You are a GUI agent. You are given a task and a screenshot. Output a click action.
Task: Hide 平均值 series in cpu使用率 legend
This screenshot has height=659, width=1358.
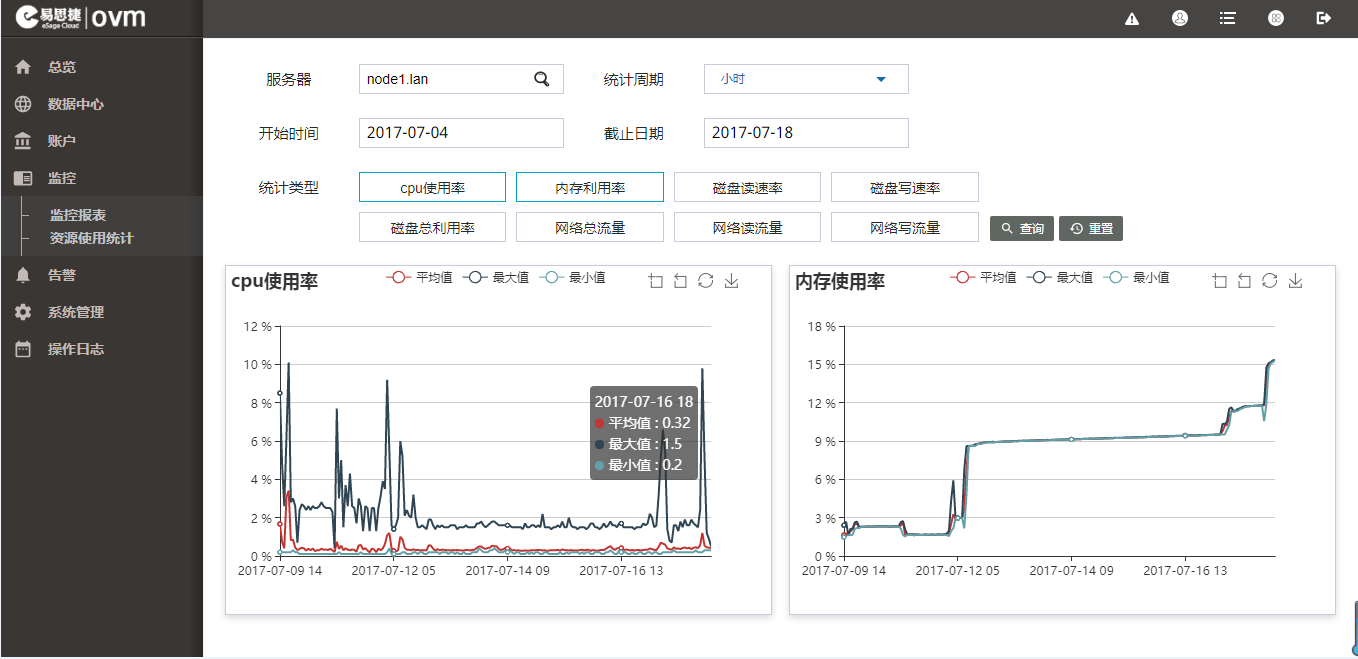pos(420,278)
